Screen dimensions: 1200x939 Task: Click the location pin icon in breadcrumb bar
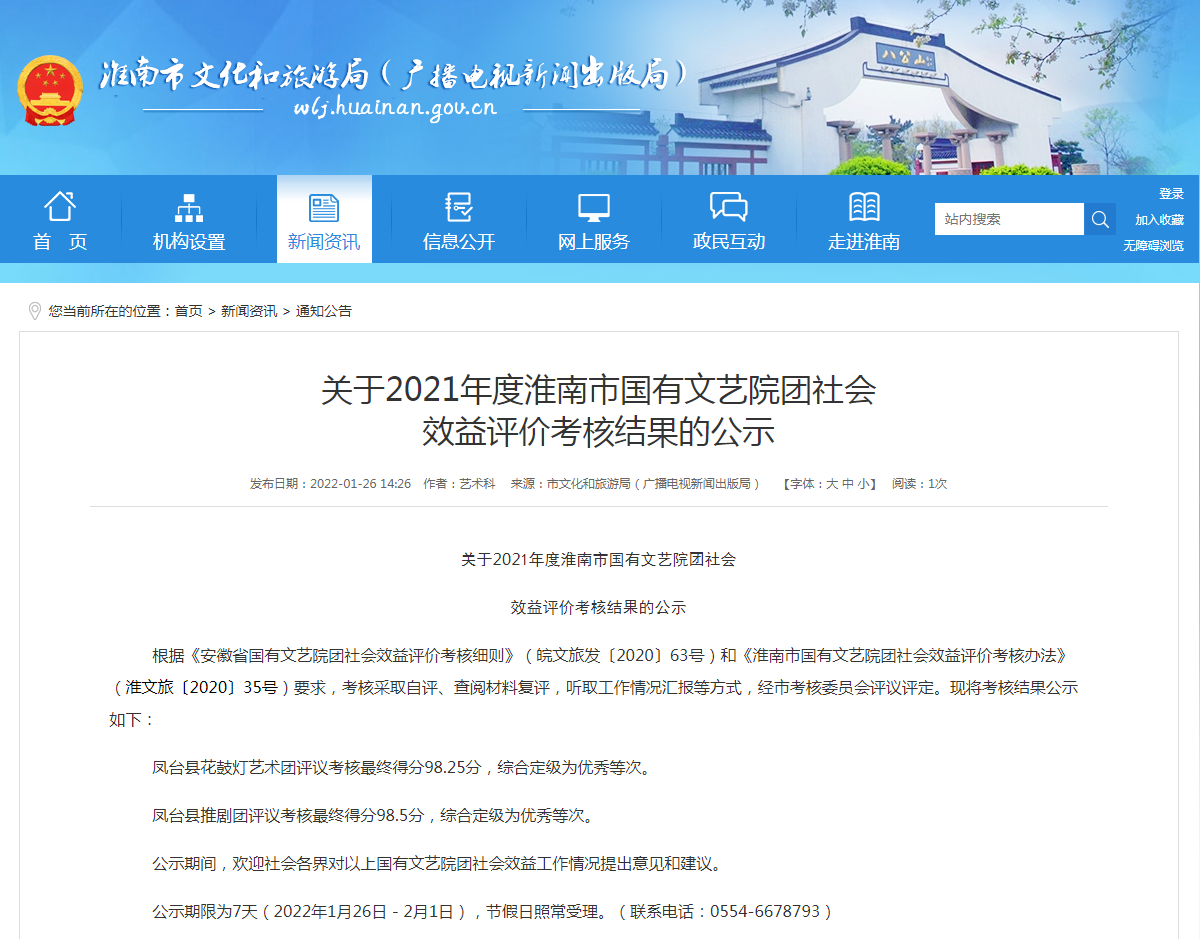tap(33, 311)
